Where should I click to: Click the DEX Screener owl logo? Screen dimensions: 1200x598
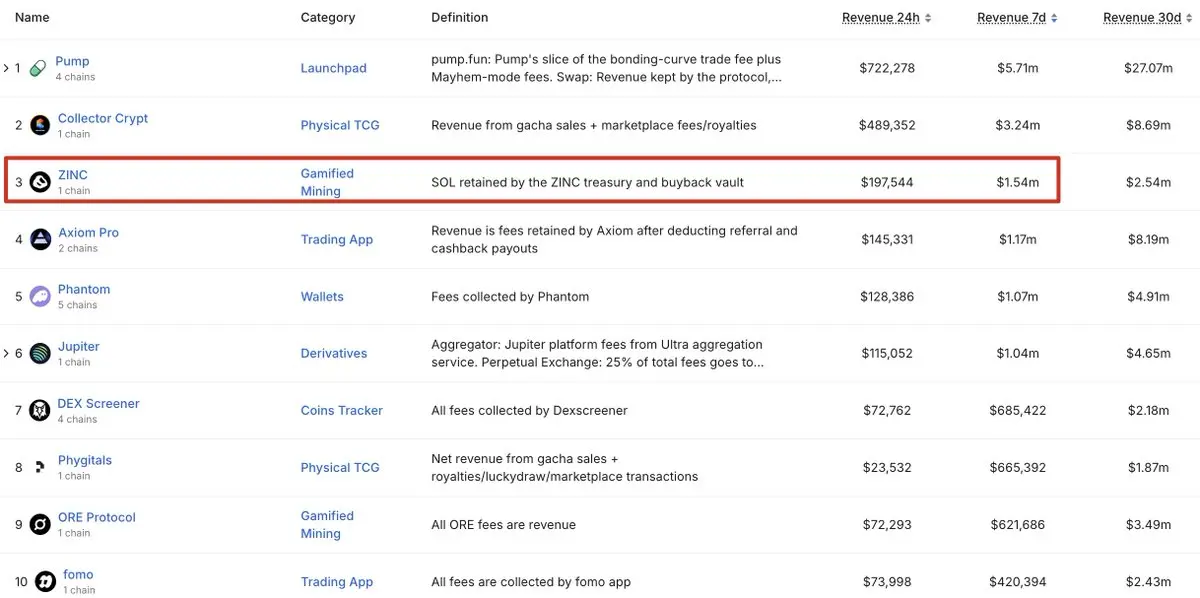(40, 410)
